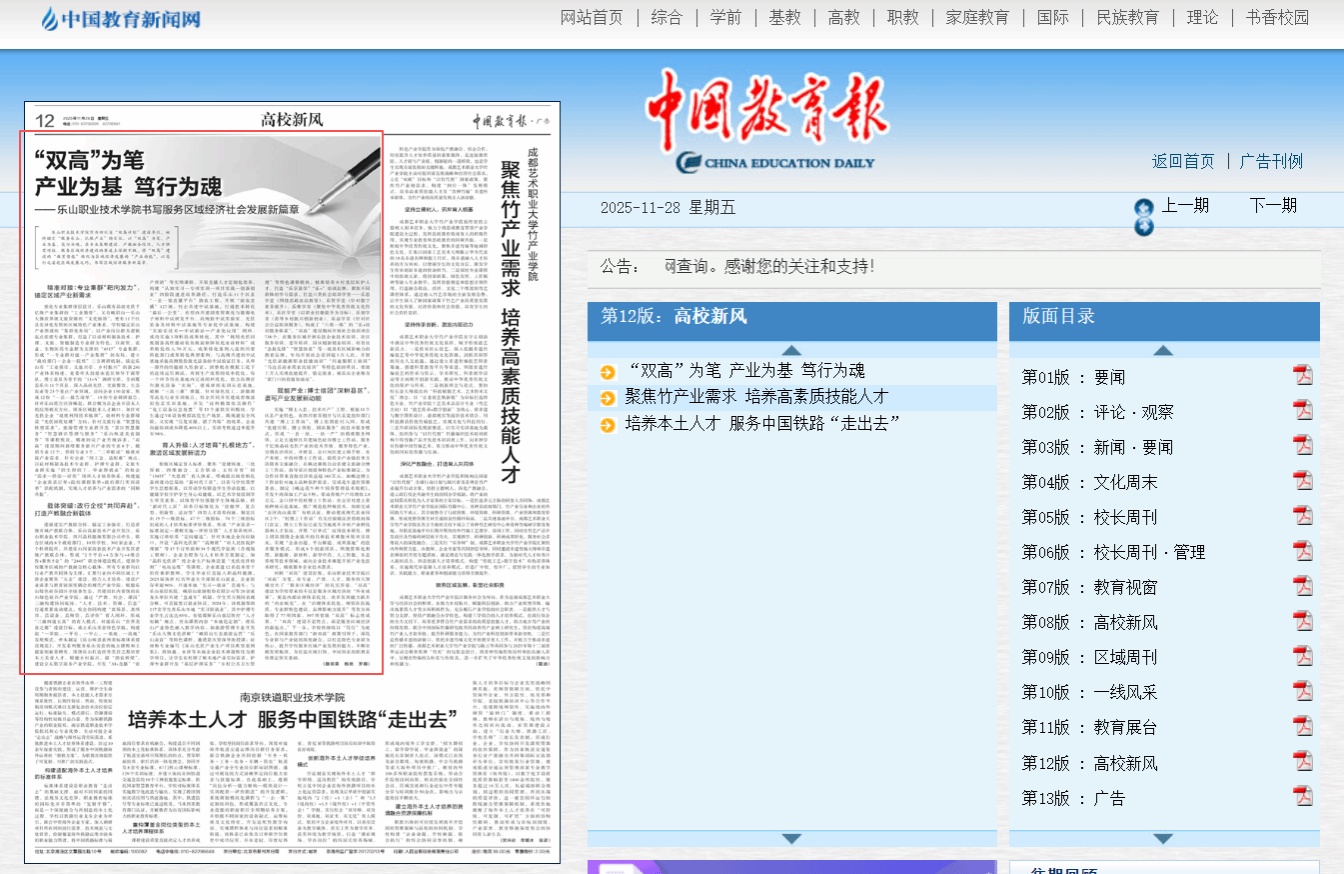Click the blue previous/next issue arrow icon

pyautogui.click(x=1144, y=217)
